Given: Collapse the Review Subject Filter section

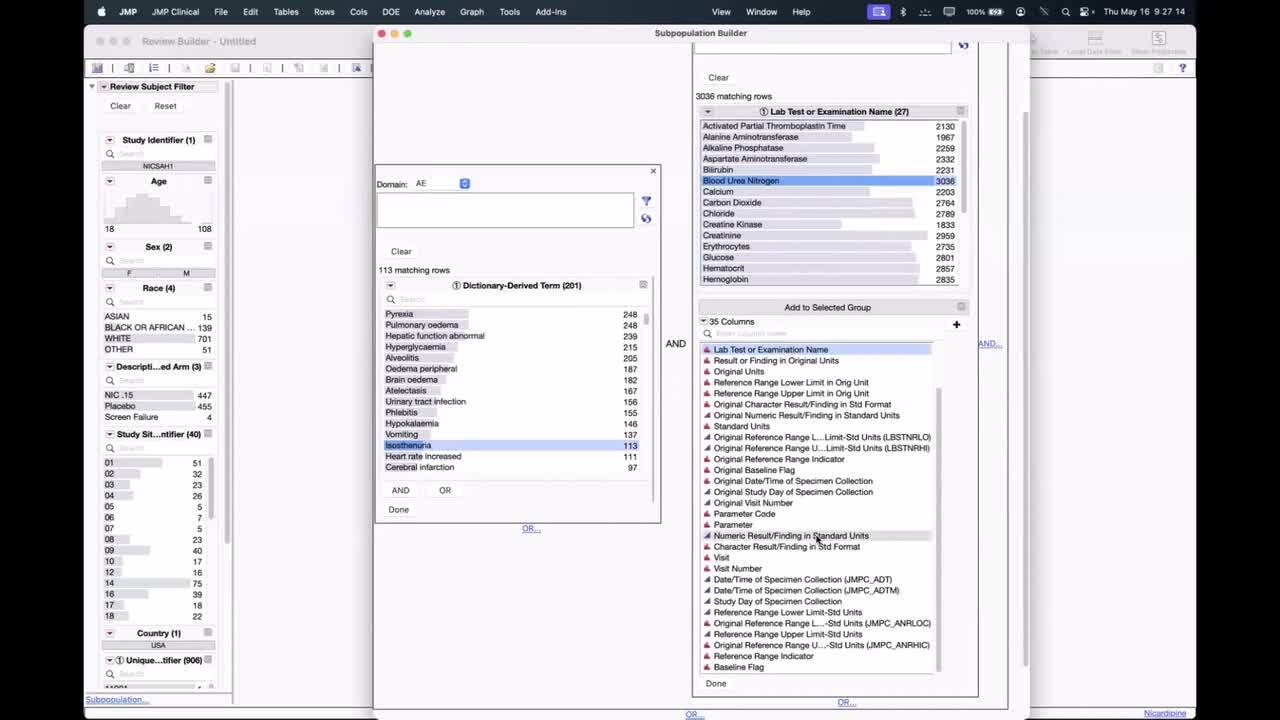Looking at the screenshot, I should click(x=92, y=87).
